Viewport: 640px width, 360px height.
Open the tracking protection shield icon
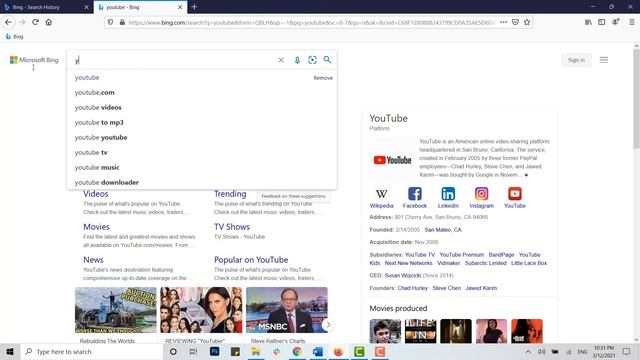coord(111,22)
